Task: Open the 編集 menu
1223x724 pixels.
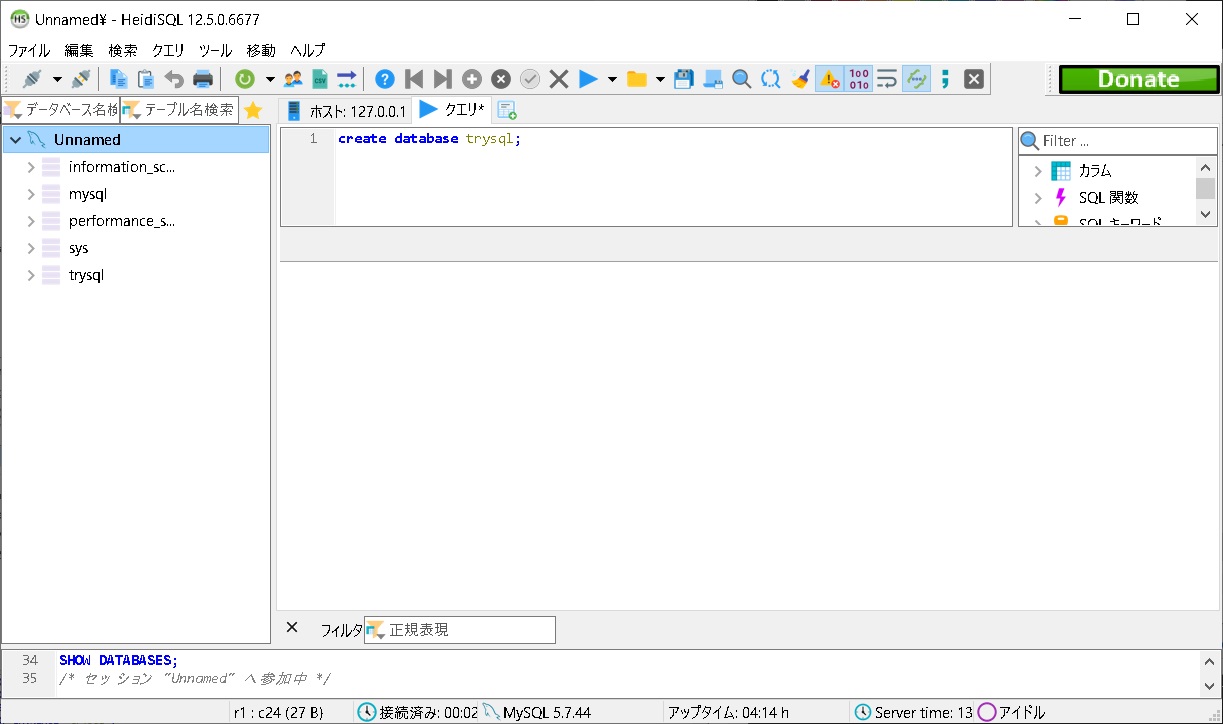Action: (x=79, y=50)
